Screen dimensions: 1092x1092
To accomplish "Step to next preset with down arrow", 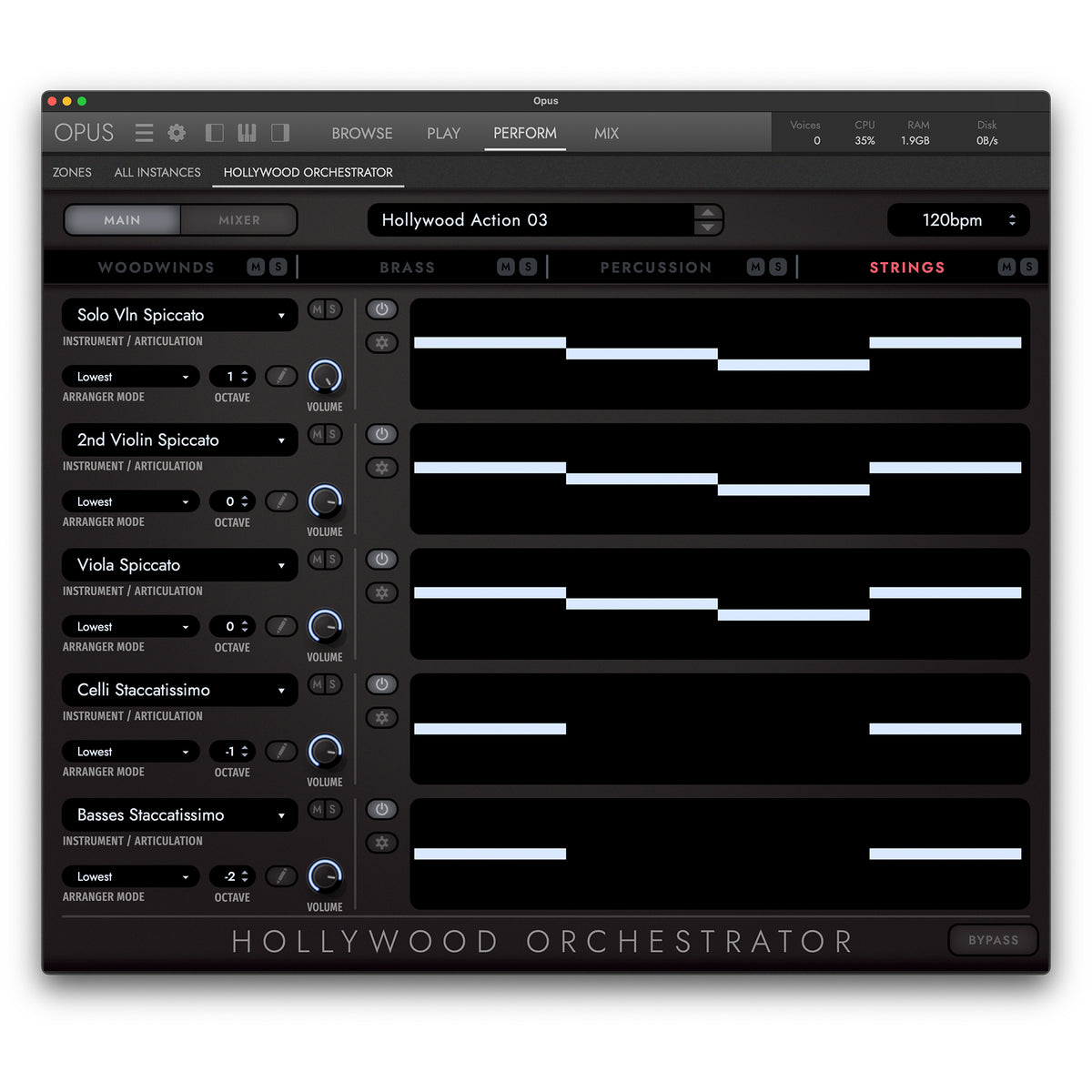I will tap(708, 227).
